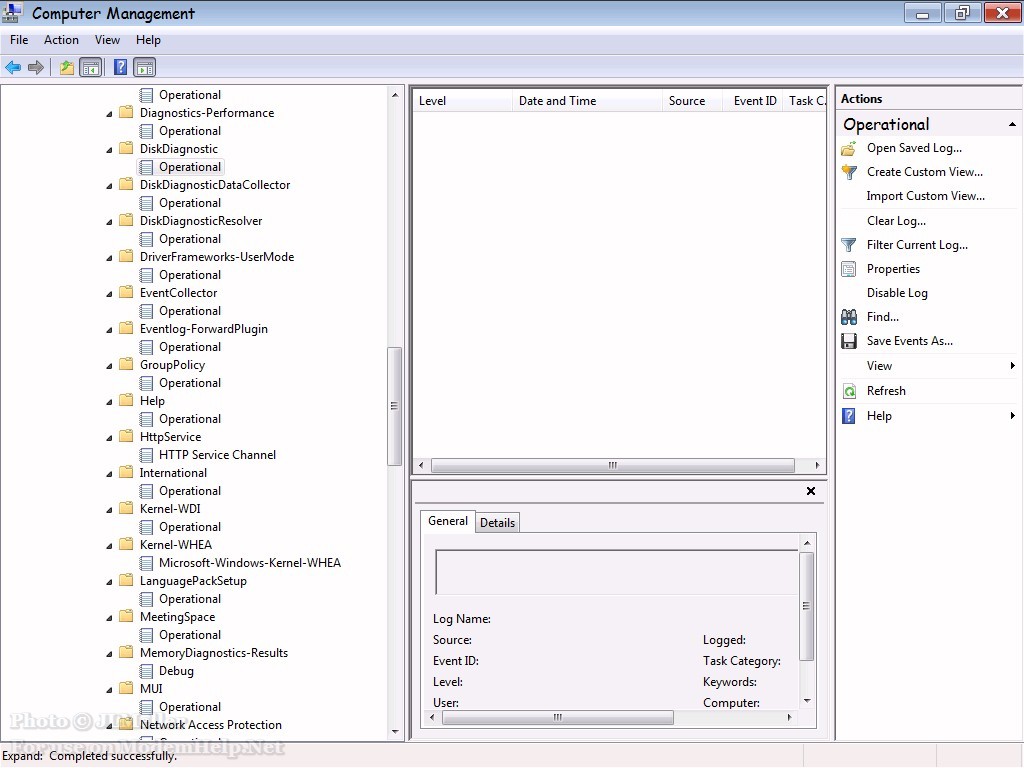The height and width of the screenshot is (768, 1024).
Task: Switch to the Details tab
Action: coord(498,522)
